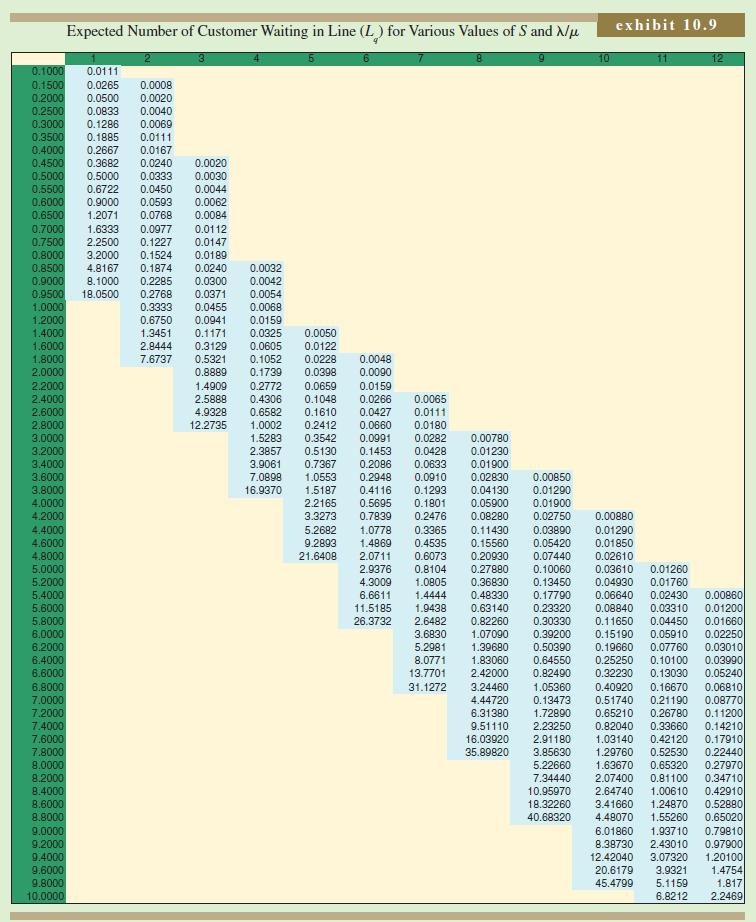Select the row label "5.0000"
756x922 pixels.
(48, 569)
